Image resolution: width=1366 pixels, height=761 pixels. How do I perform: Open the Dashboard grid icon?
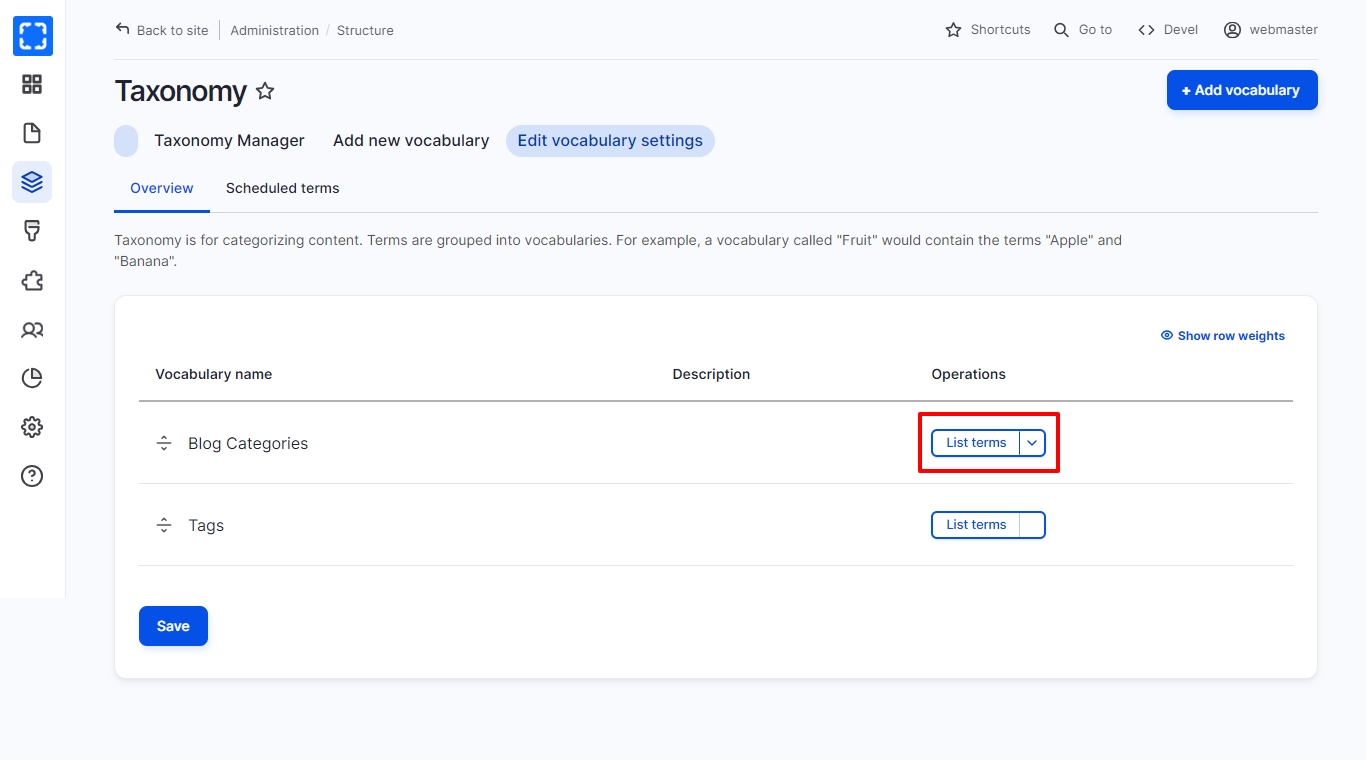[32, 84]
